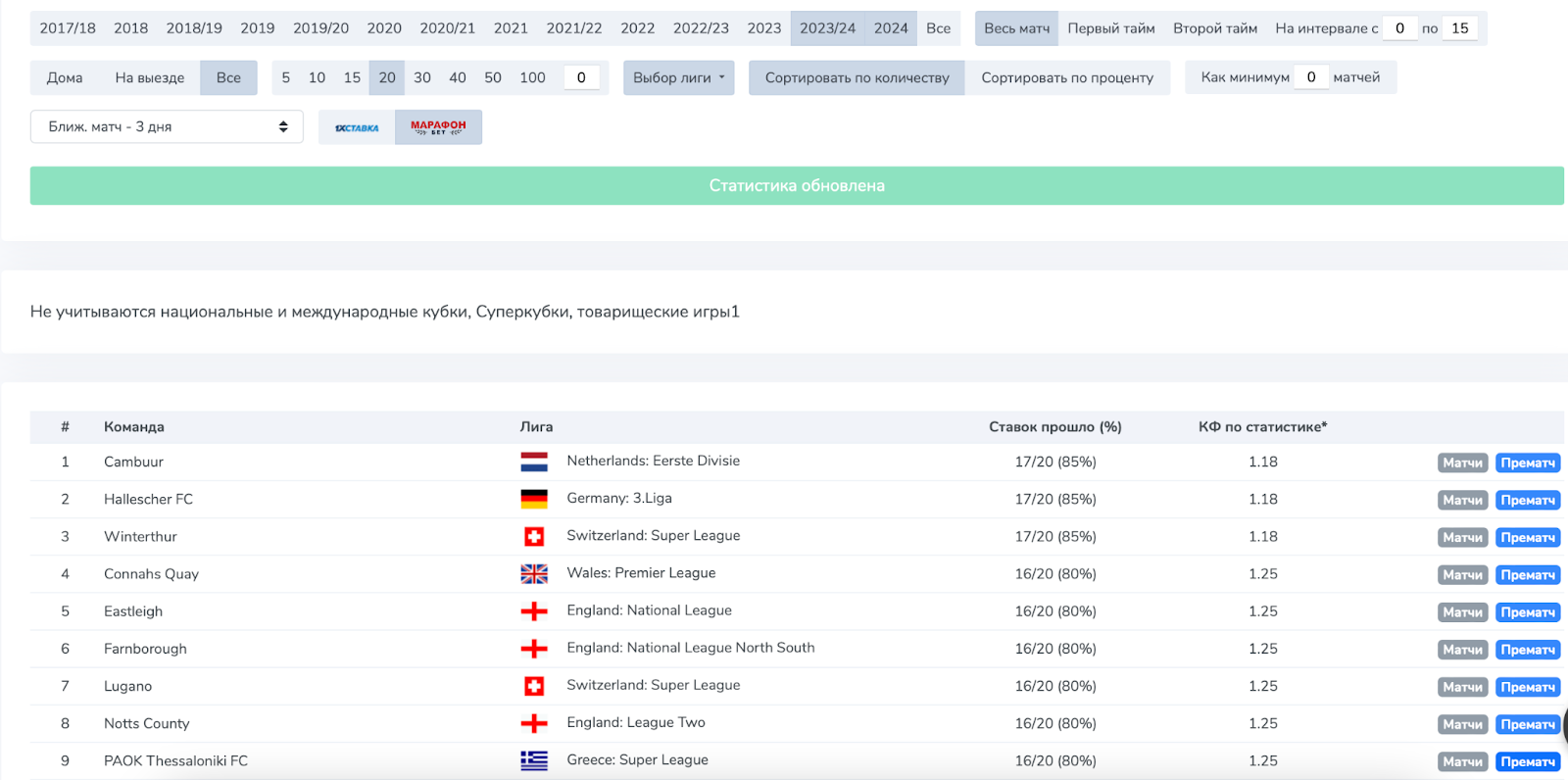The height and width of the screenshot is (780, 1568).
Task: Click the 17/20 (85%) value for Winterthur
Action: click(x=1055, y=537)
